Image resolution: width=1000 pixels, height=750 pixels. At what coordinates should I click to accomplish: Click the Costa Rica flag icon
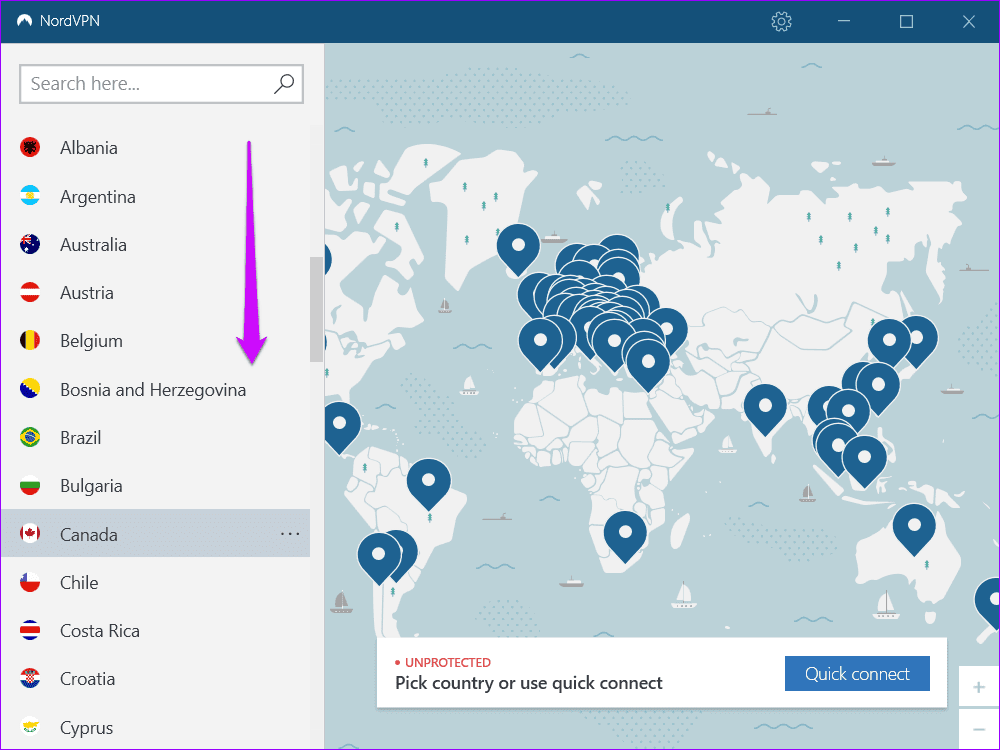(x=30, y=631)
